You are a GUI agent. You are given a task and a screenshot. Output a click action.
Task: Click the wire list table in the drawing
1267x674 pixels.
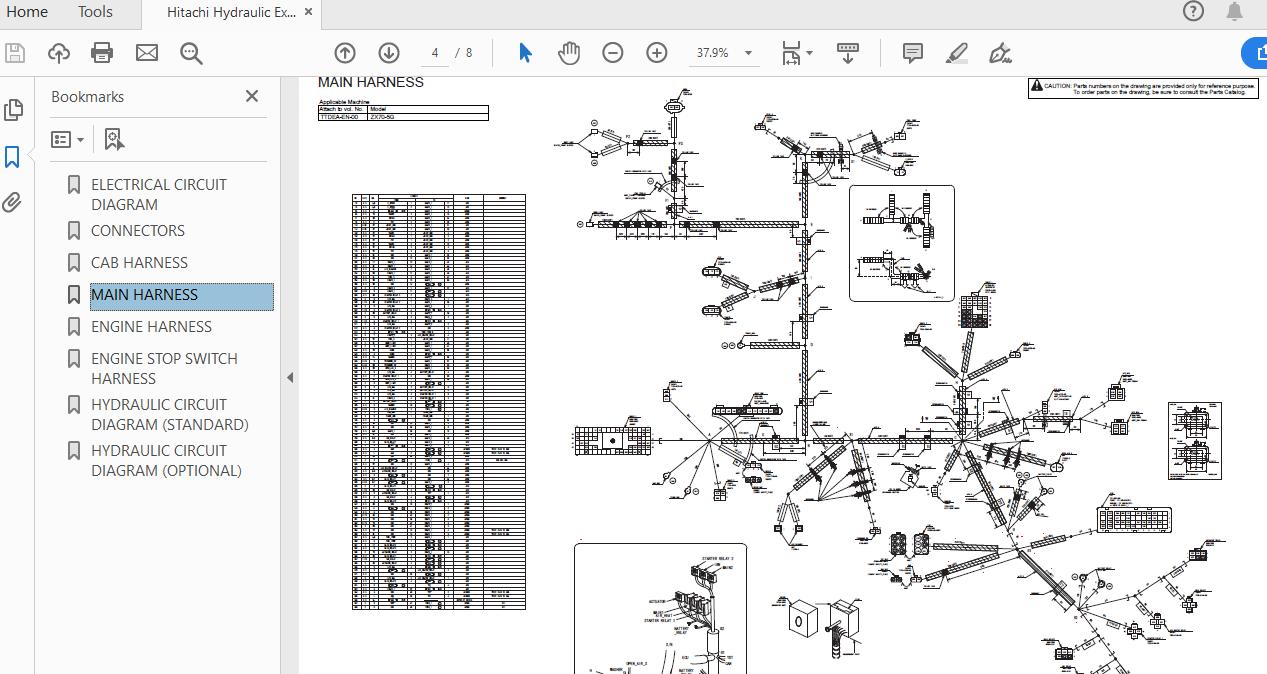coord(439,401)
